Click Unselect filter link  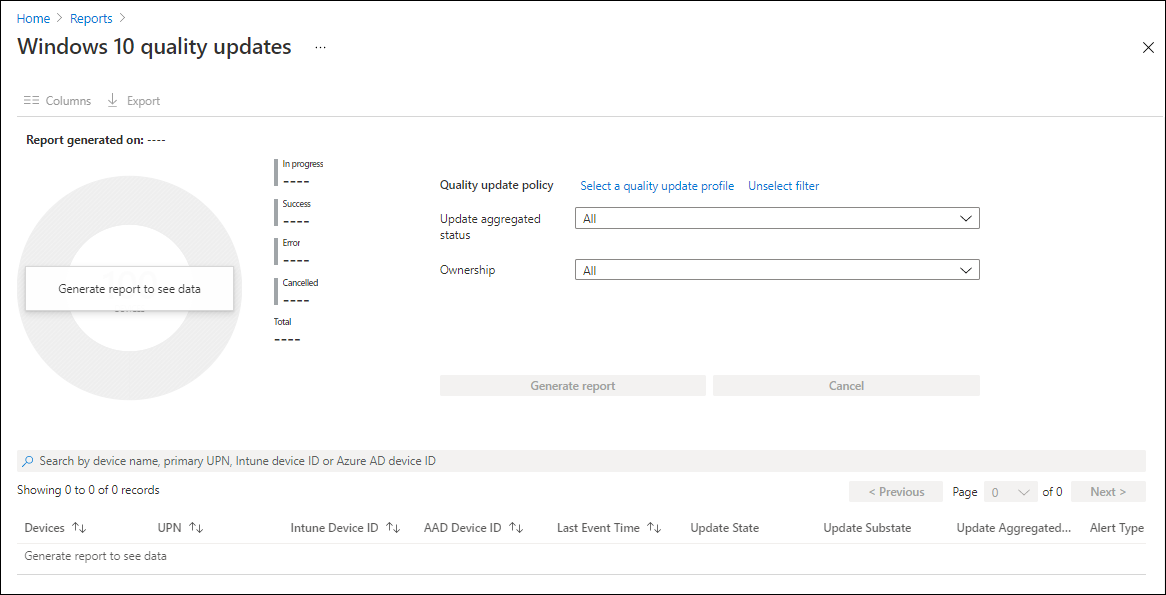pos(784,186)
